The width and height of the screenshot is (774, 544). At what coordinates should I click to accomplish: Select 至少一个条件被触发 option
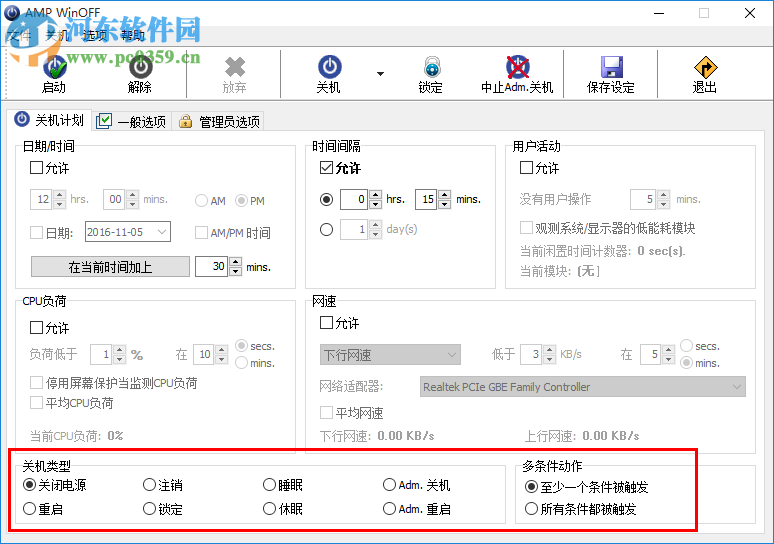(531, 487)
